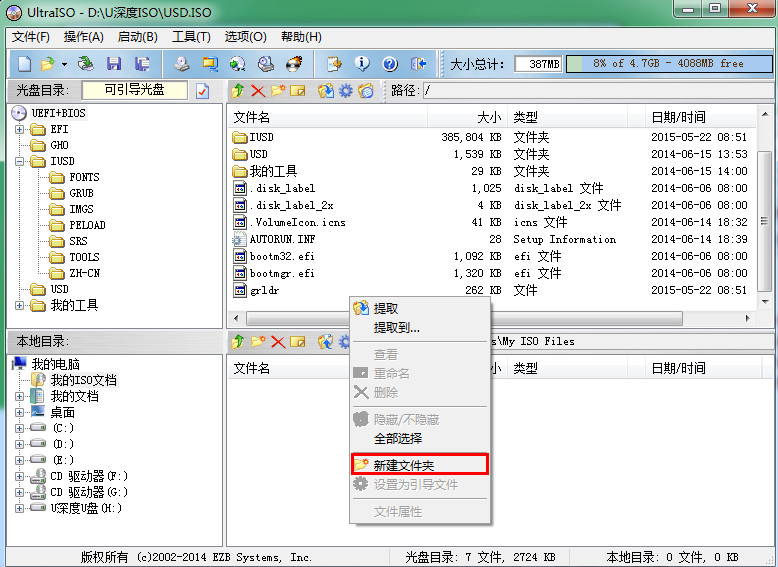The height and width of the screenshot is (567, 778).
Task: Expand the EFI folder in disc tree
Action: 19,129
